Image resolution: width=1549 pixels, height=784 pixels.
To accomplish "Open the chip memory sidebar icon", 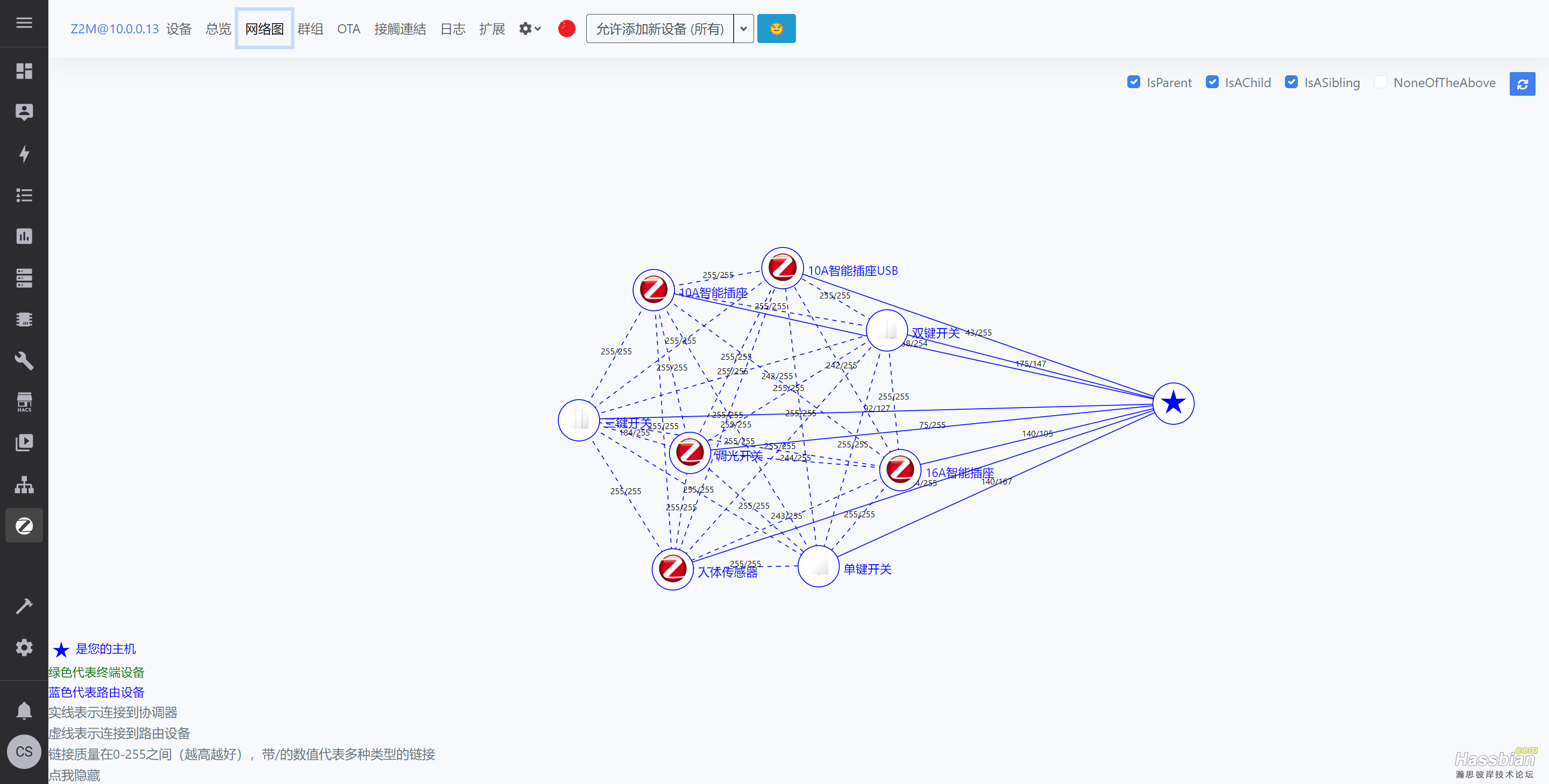I will 24,319.
